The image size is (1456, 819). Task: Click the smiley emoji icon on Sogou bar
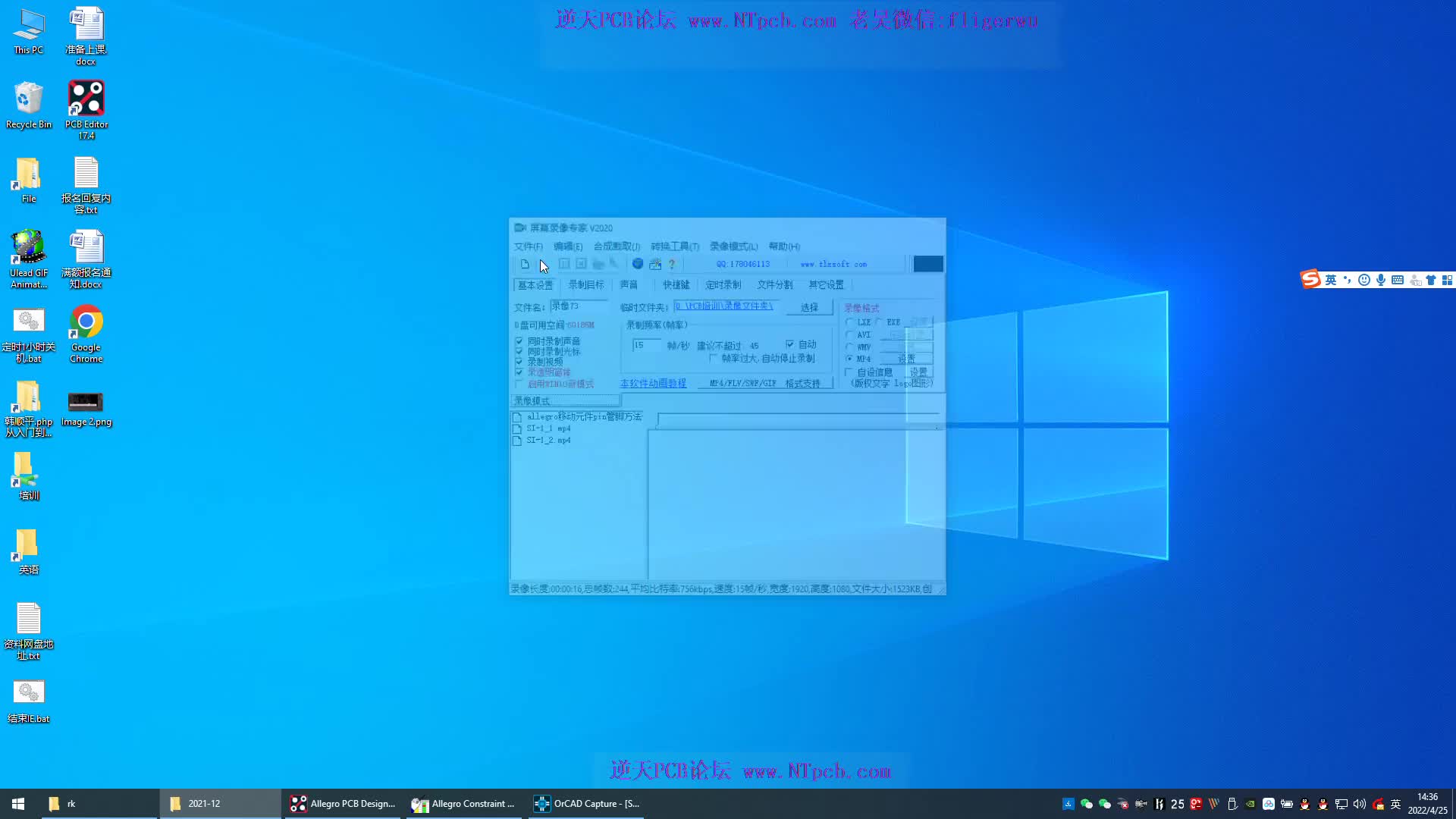click(x=1364, y=280)
